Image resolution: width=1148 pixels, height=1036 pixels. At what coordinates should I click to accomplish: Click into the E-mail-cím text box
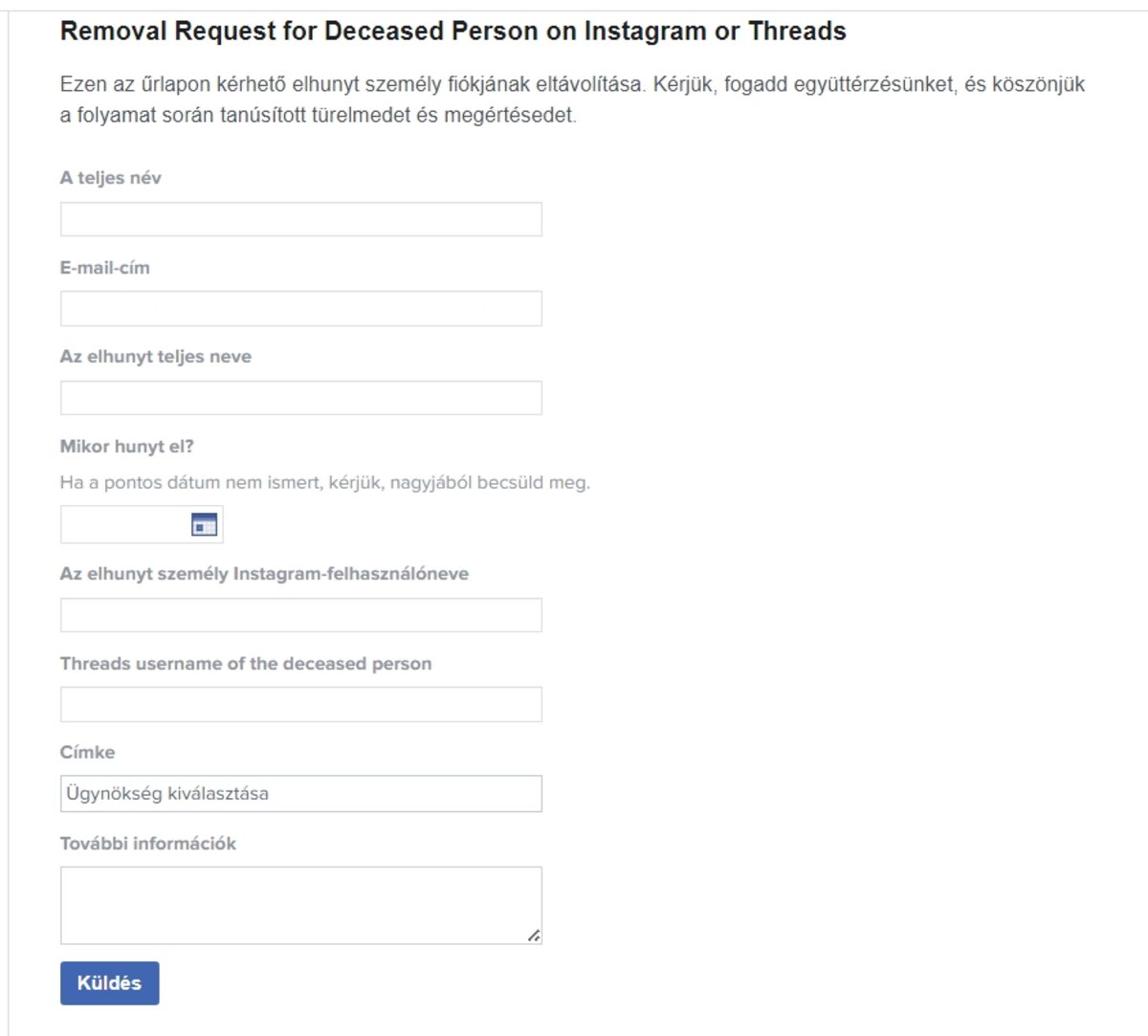(x=300, y=309)
